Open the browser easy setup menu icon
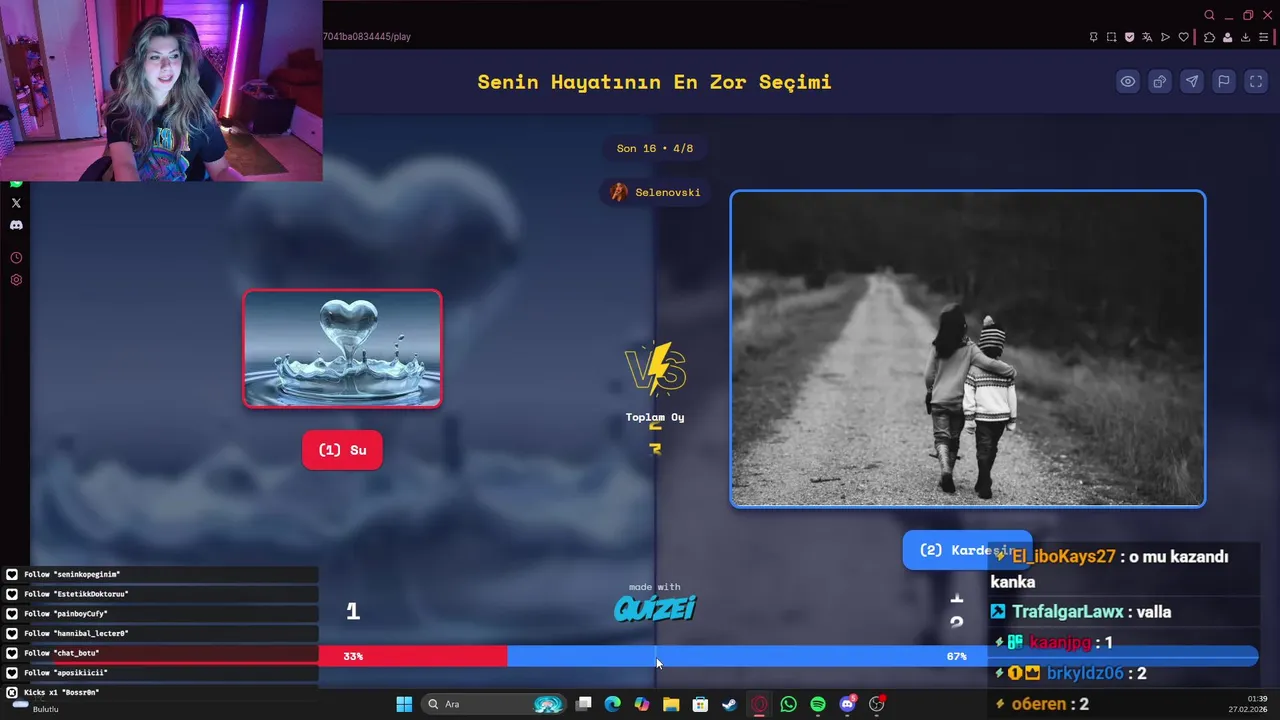 point(1263,37)
